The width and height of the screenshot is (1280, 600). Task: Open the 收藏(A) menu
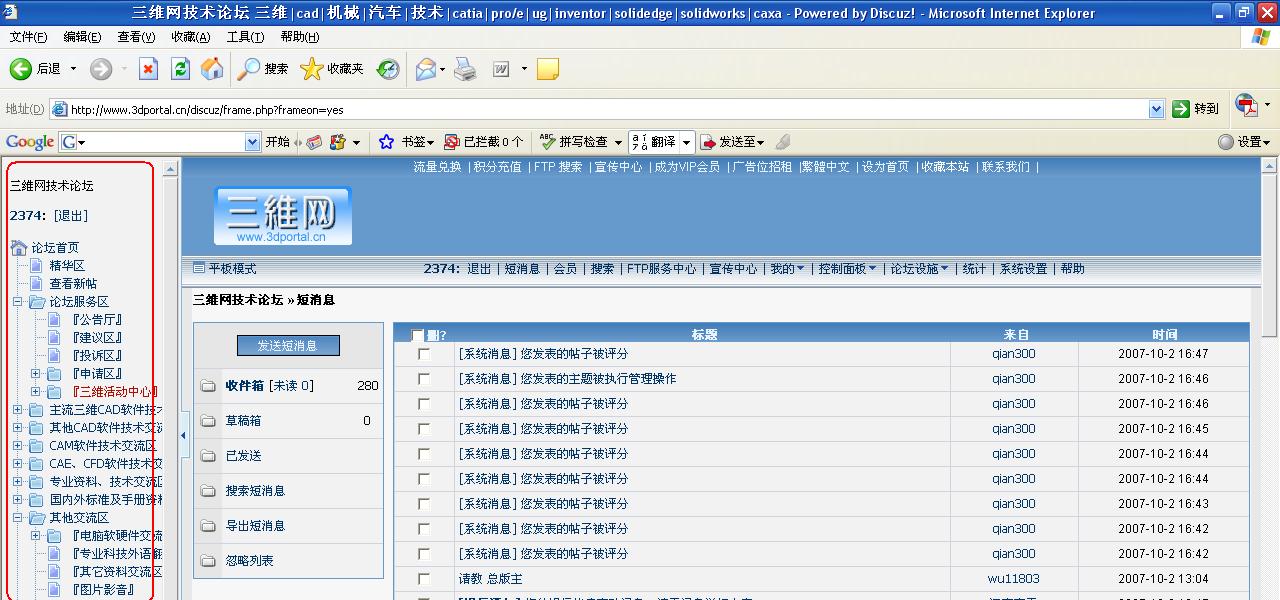(190, 37)
